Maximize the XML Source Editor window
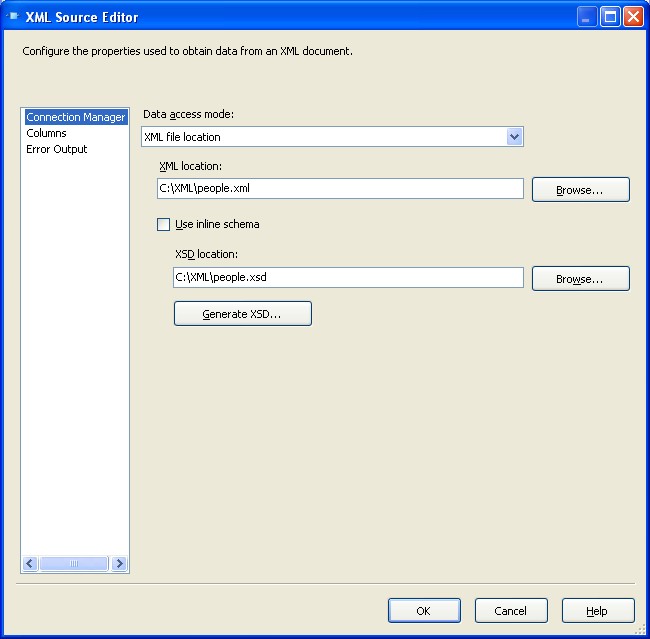The image size is (650, 639). [611, 17]
